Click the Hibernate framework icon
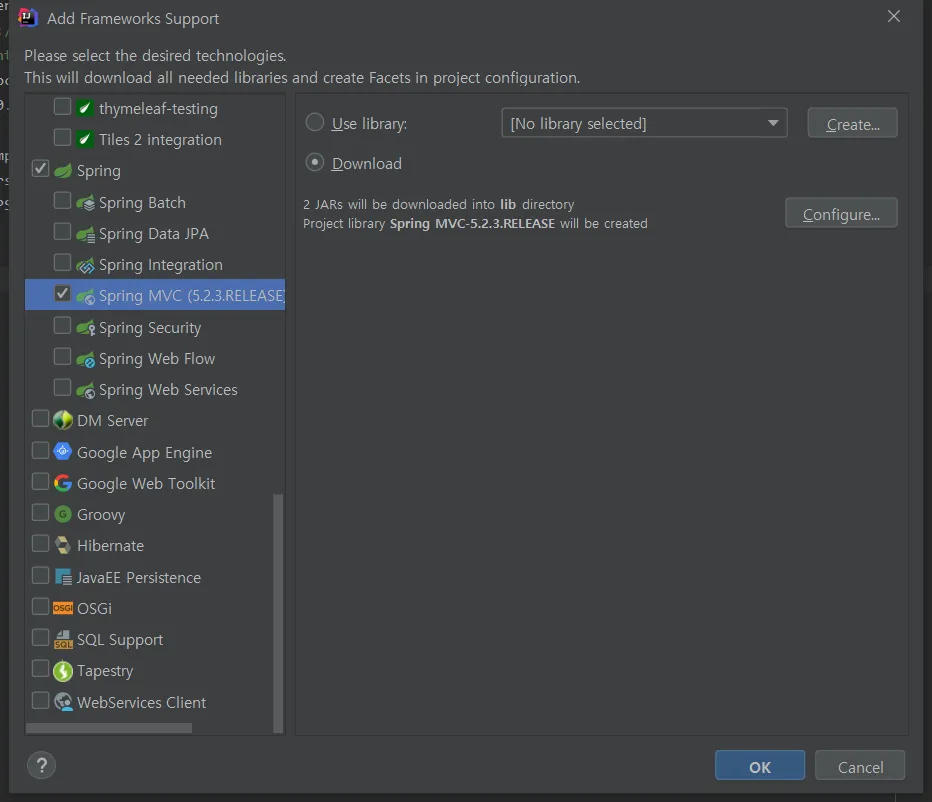This screenshot has height=802, width=932. coord(63,545)
